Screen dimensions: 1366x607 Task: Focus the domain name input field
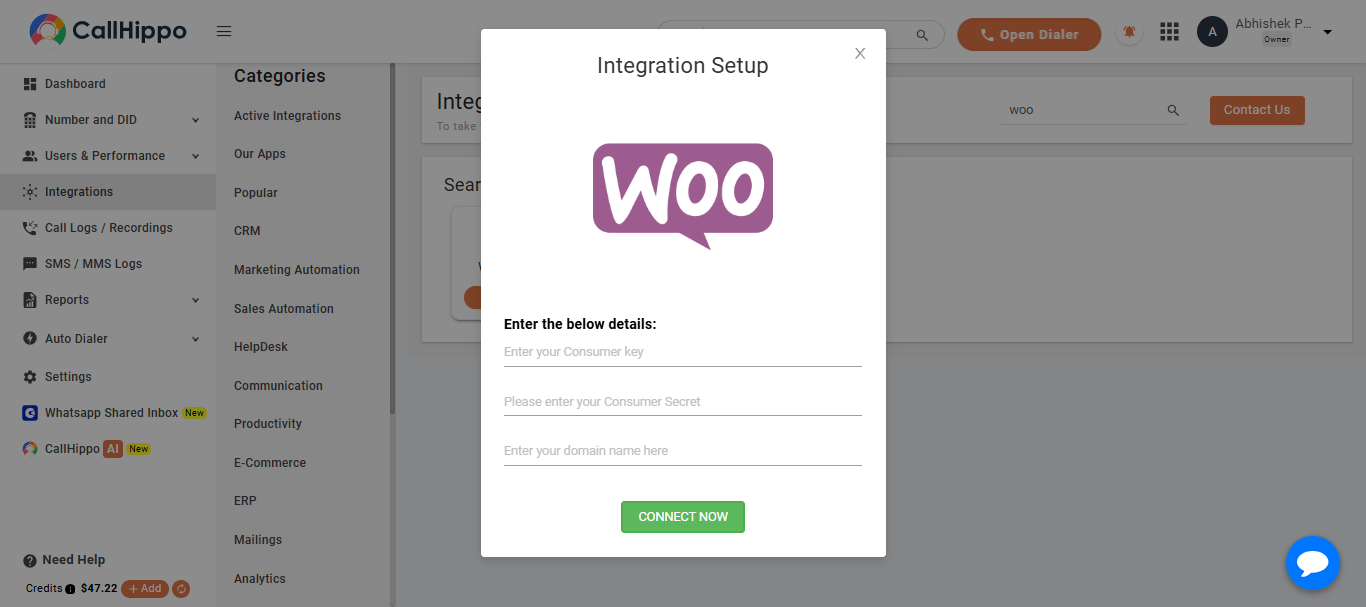[683, 451]
